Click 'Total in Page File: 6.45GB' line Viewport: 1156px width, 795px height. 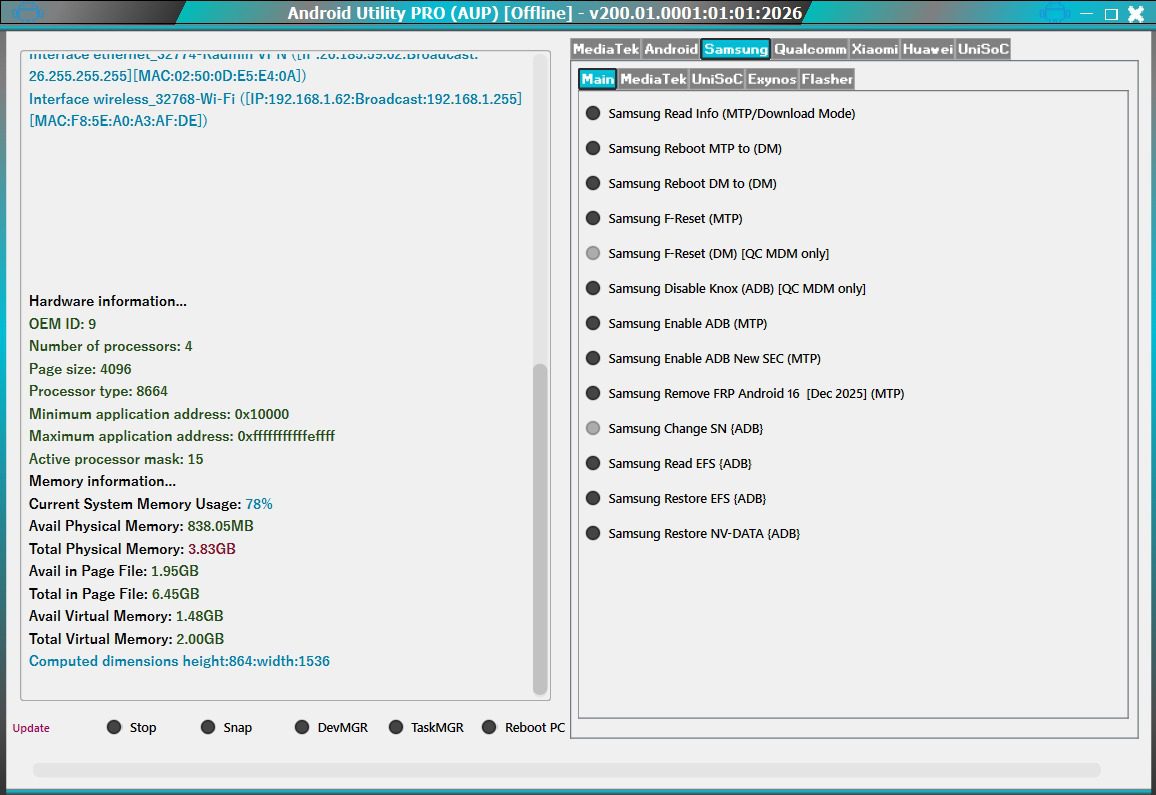114,594
